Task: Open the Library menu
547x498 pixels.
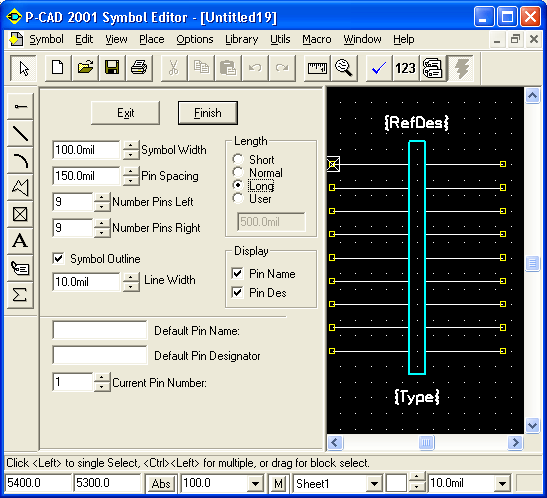Action: tap(241, 39)
